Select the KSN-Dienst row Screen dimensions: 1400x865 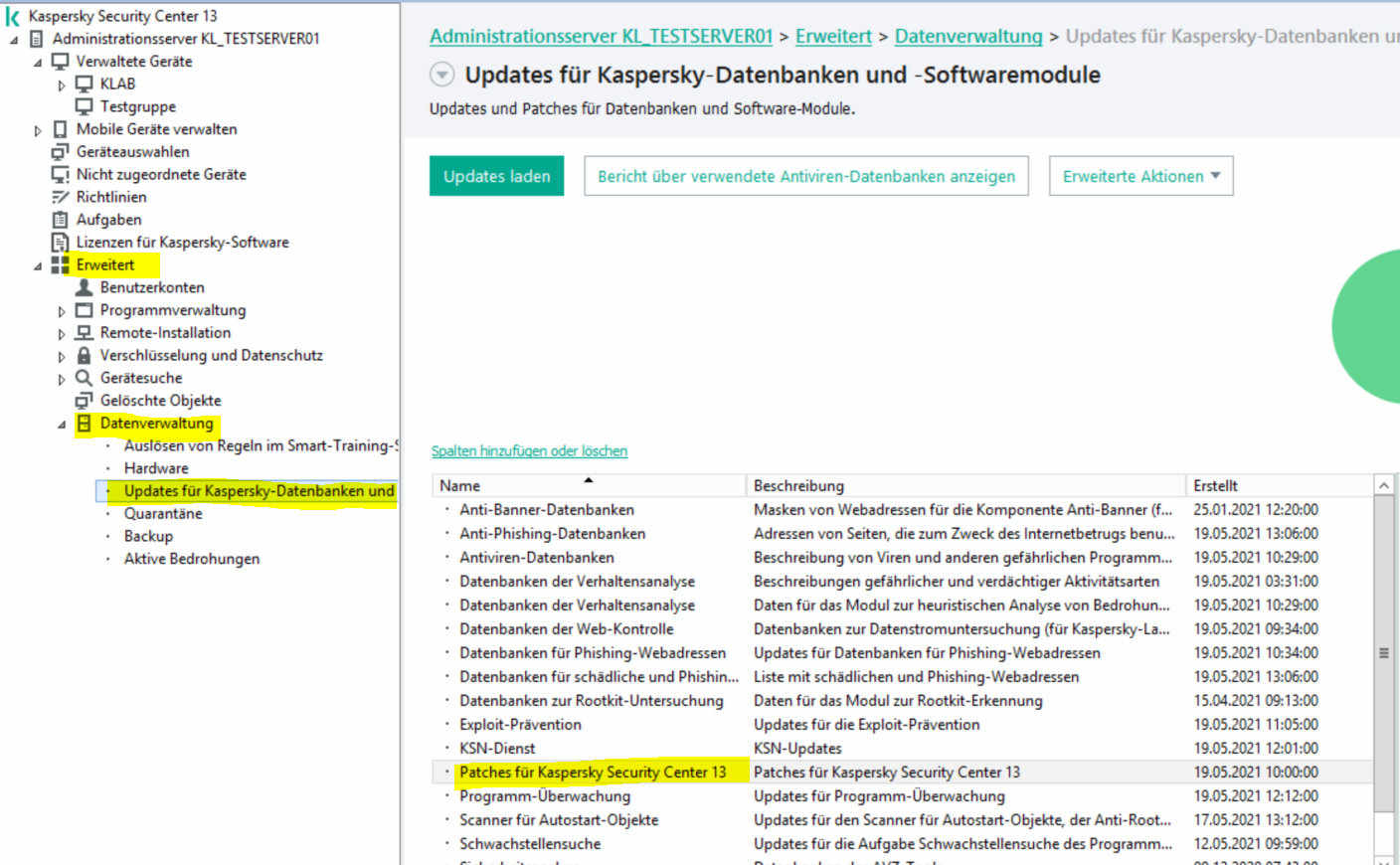903,749
